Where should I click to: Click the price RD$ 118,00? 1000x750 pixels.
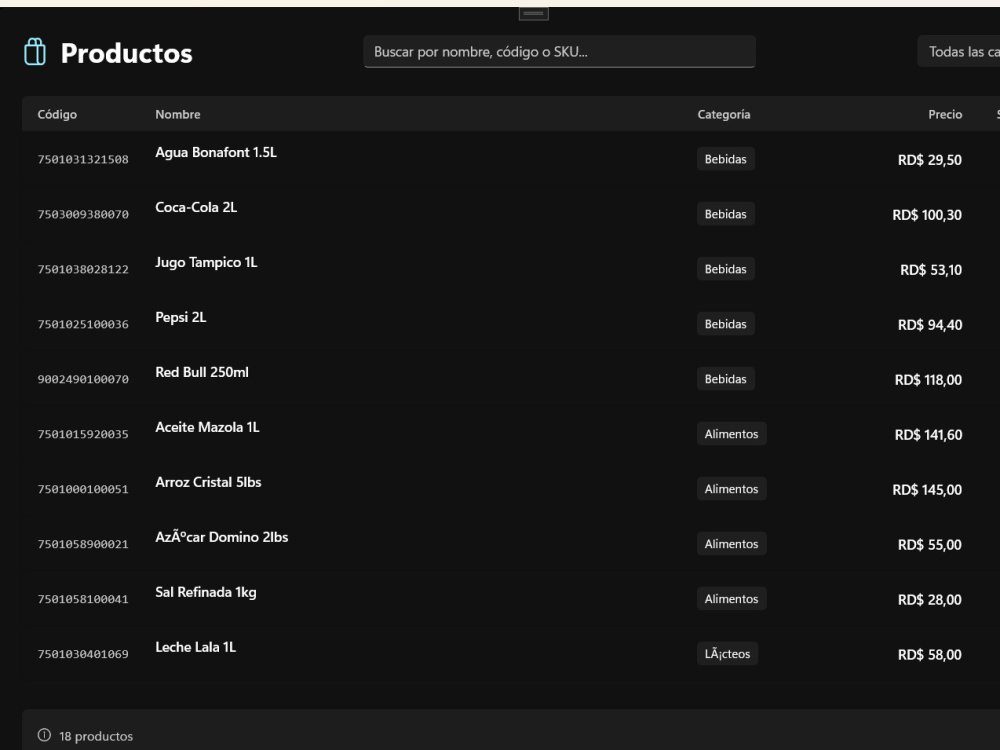pos(929,379)
